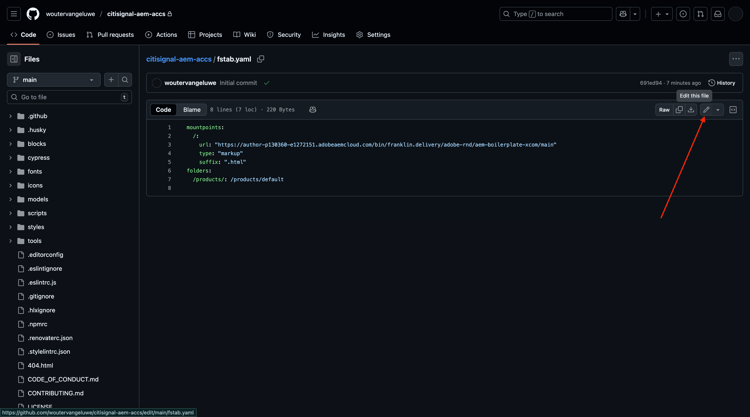Open the Pull requests icon in the top header

pyautogui.click(x=700, y=14)
